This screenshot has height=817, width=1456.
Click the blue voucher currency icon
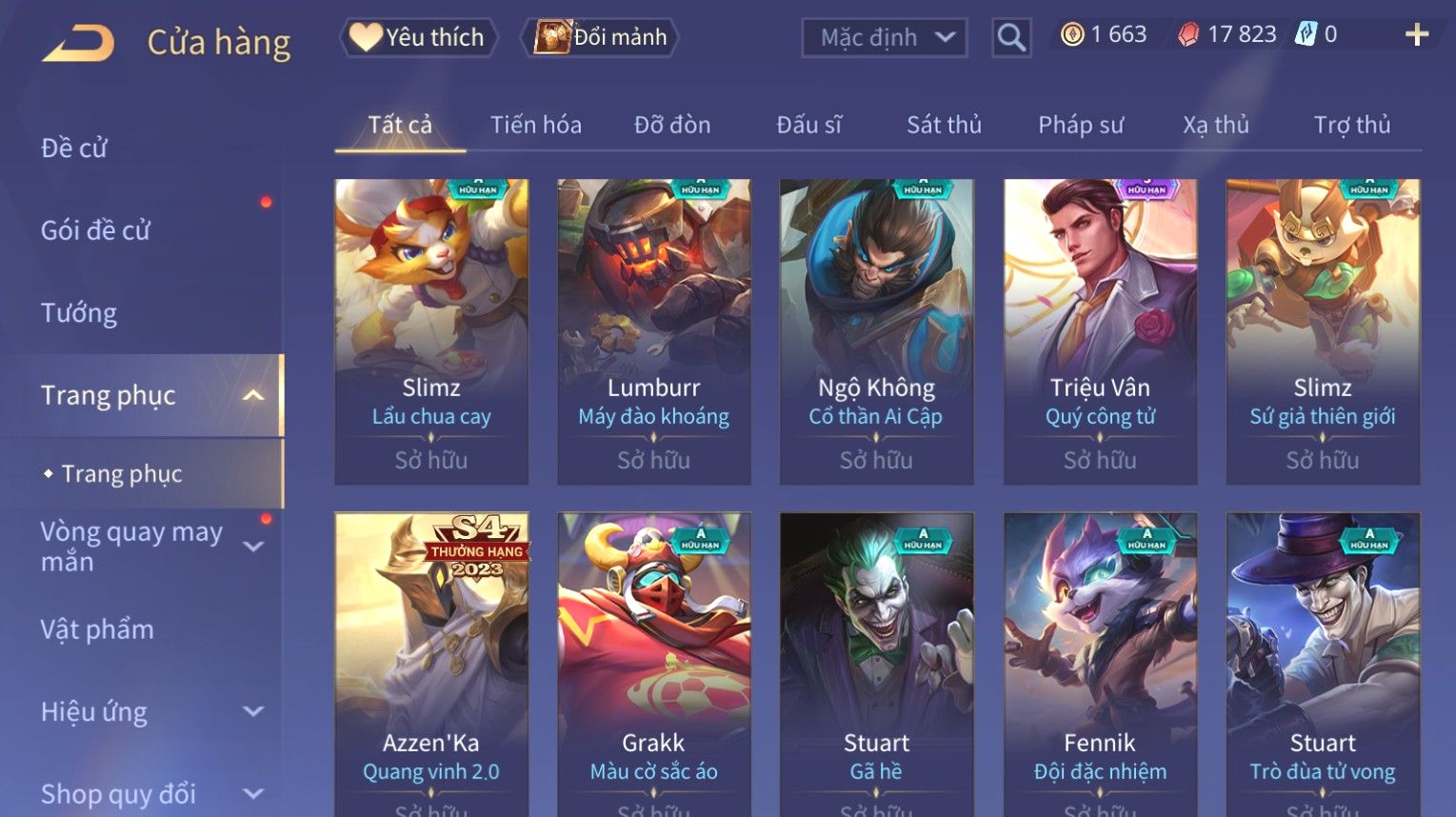point(1306,34)
